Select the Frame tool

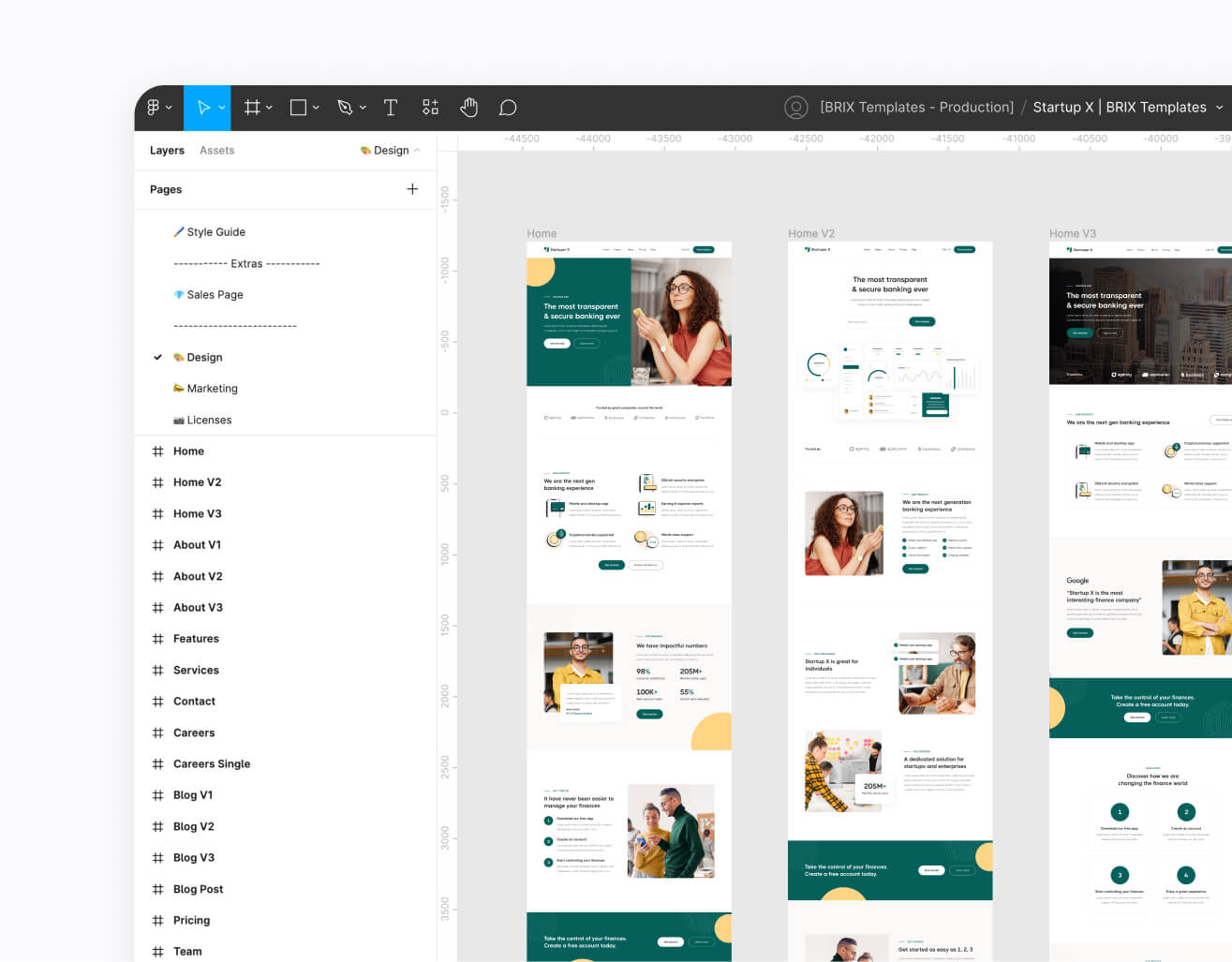point(250,107)
